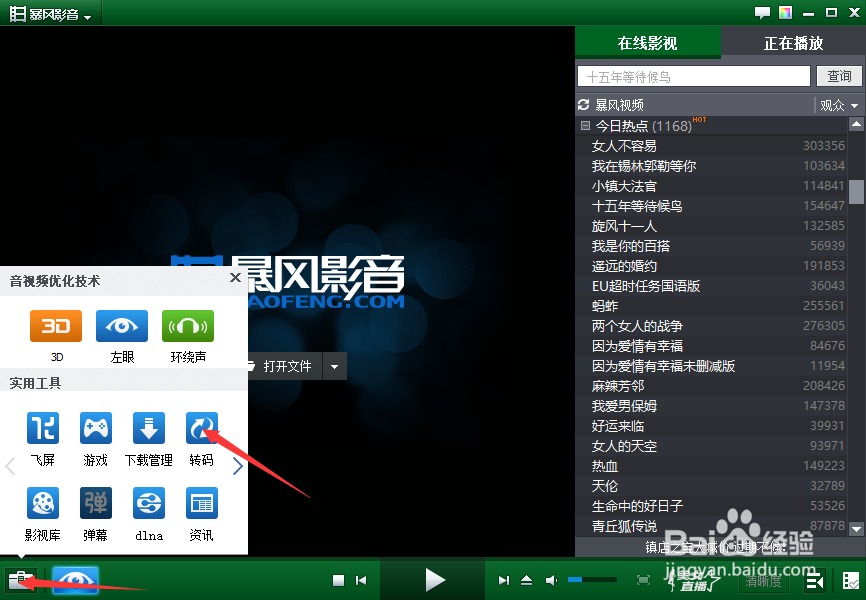The height and width of the screenshot is (600, 866).
Task: Go to the previous track
Action: (x=361, y=580)
